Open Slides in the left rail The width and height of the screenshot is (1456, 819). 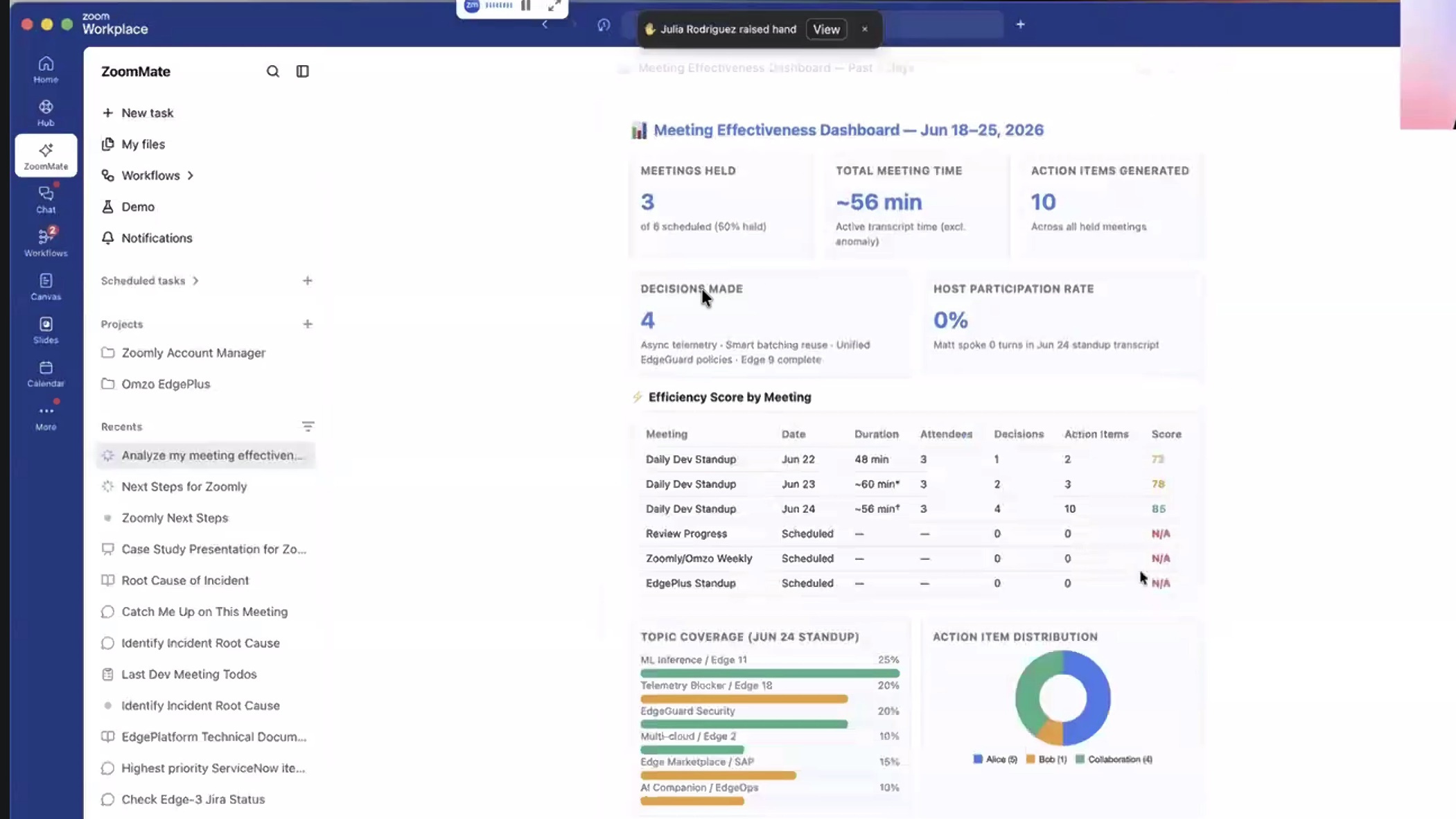click(x=46, y=330)
